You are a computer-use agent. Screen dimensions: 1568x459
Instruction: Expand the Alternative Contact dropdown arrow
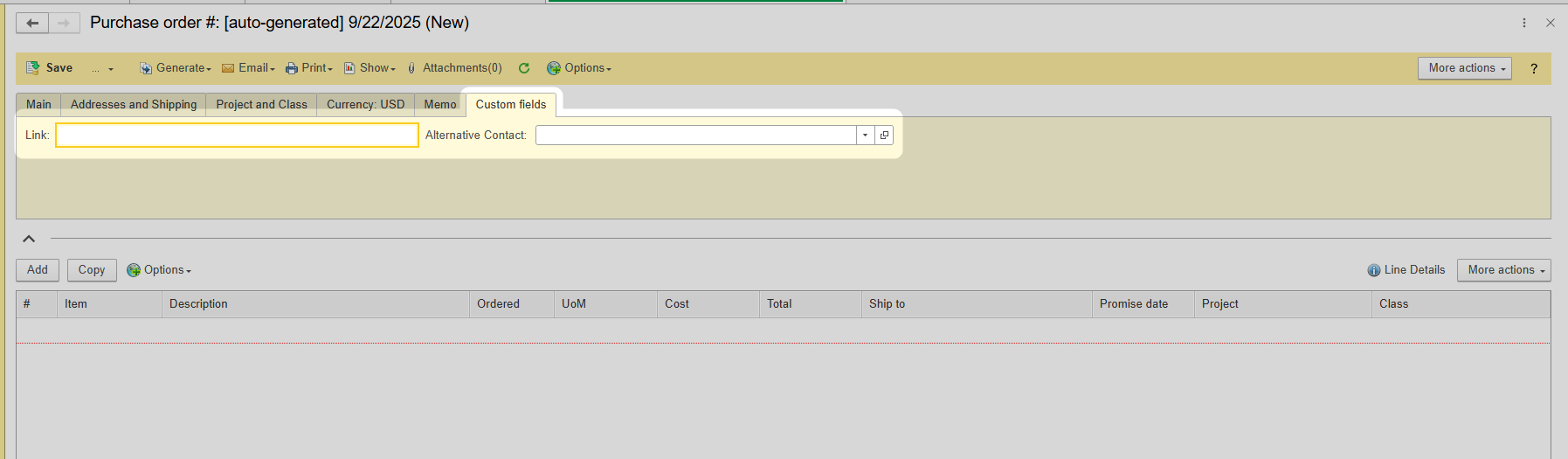tap(865, 136)
